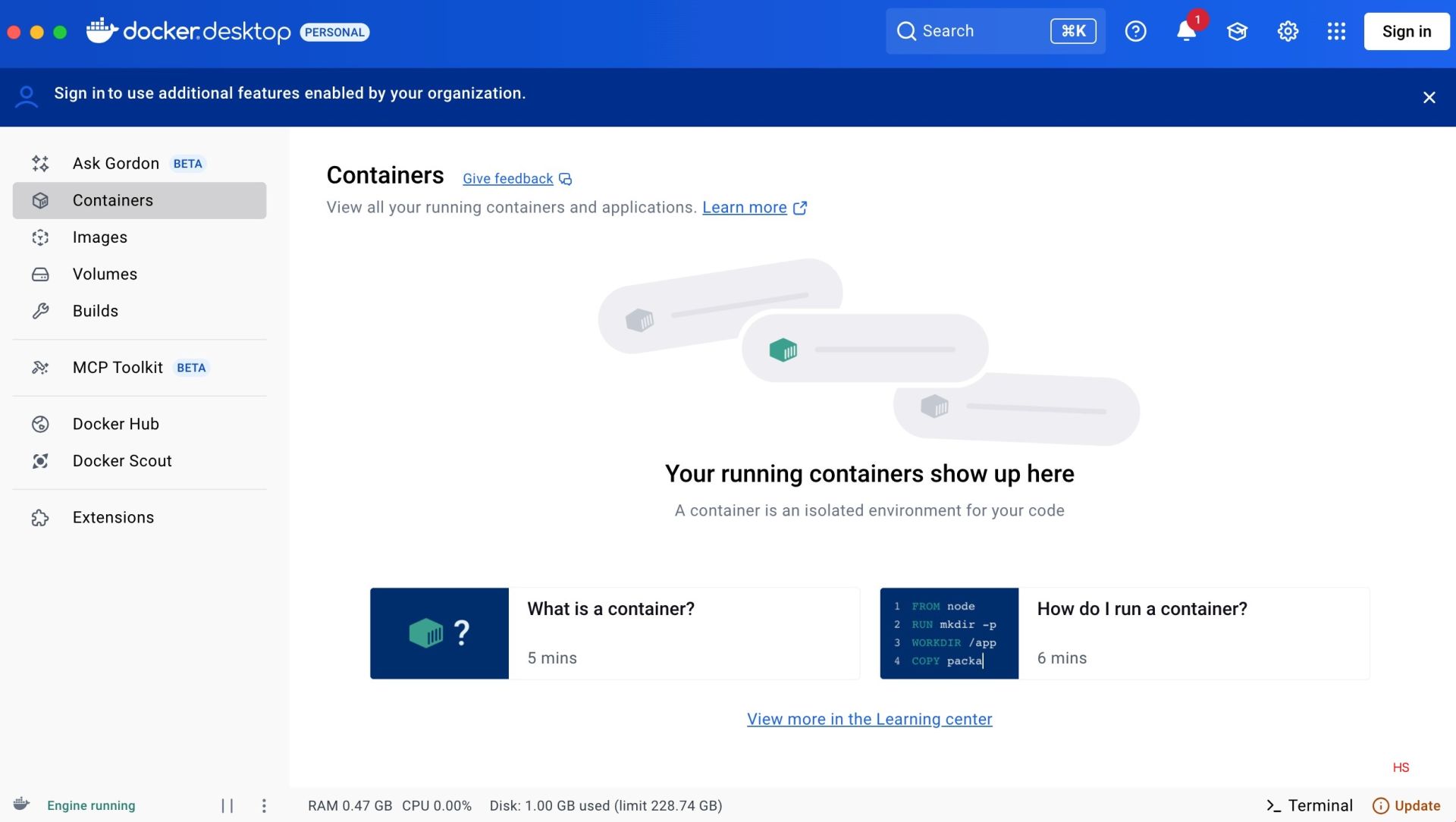Viewport: 1456px width, 822px height.
Task: Click the Containers cube icon in sidebar
Action: [x=40, y=200]
